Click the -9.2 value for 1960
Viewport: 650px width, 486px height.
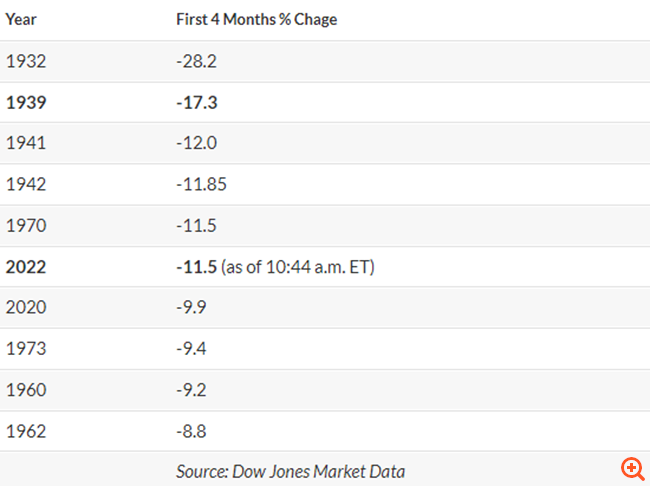coord(191,390)
